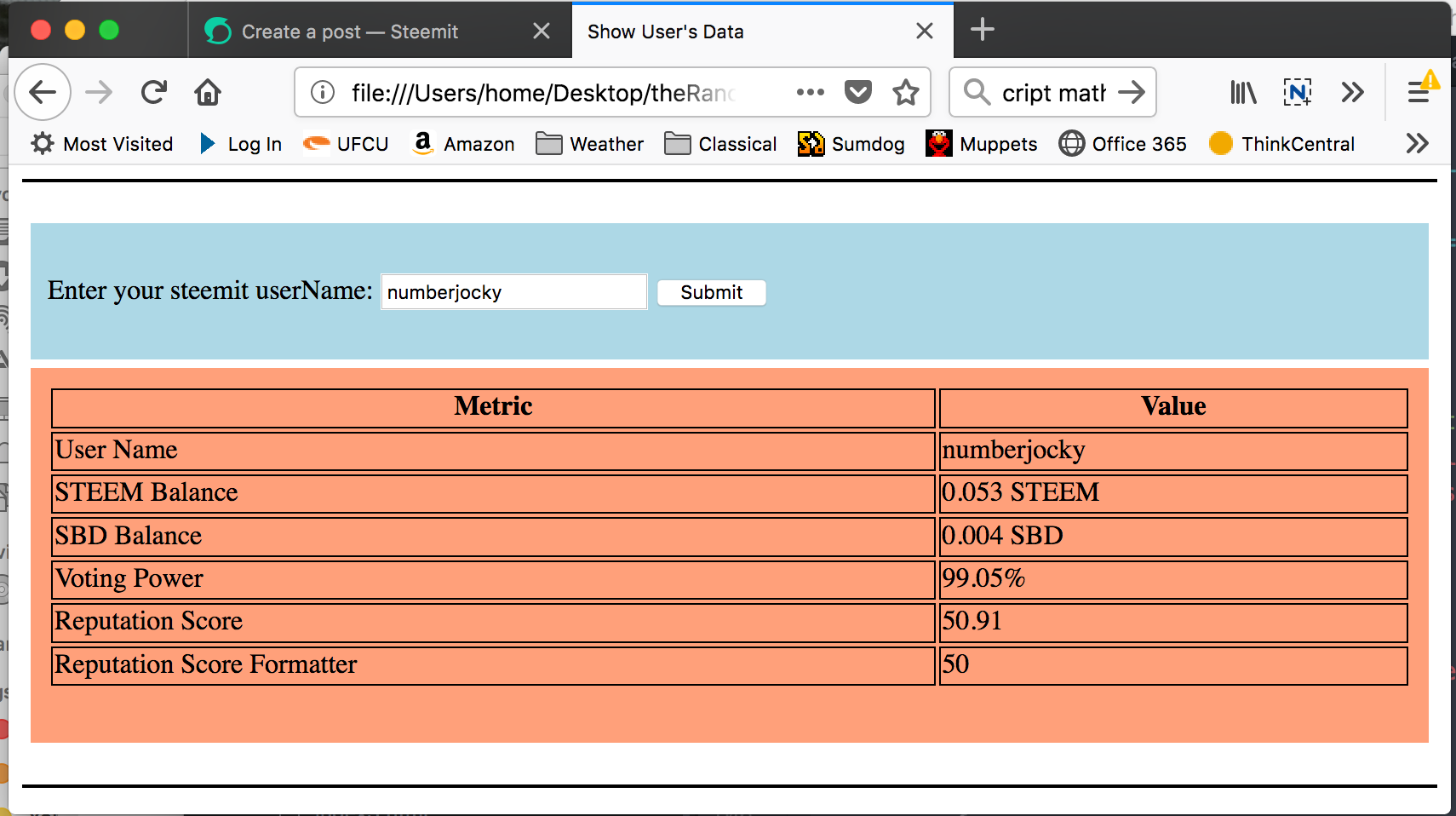
Task: Close the Show User's Data tab
Action: pyautogui.click(x=925, y=32)
